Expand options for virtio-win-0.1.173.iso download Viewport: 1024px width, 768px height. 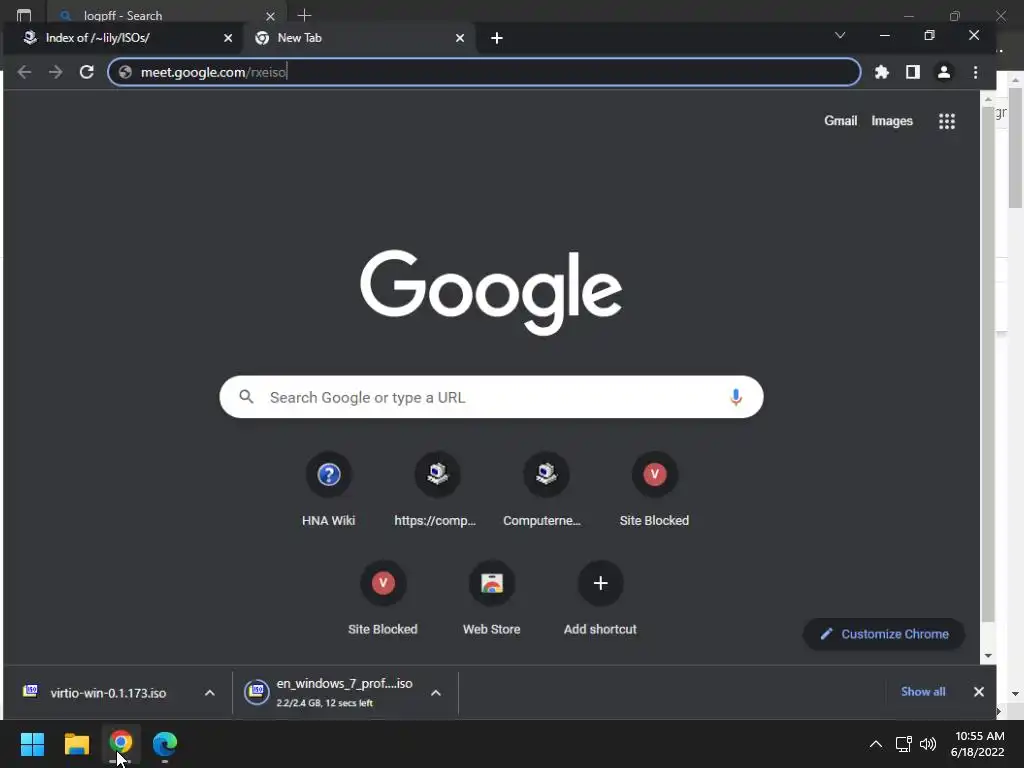[210, 693]
